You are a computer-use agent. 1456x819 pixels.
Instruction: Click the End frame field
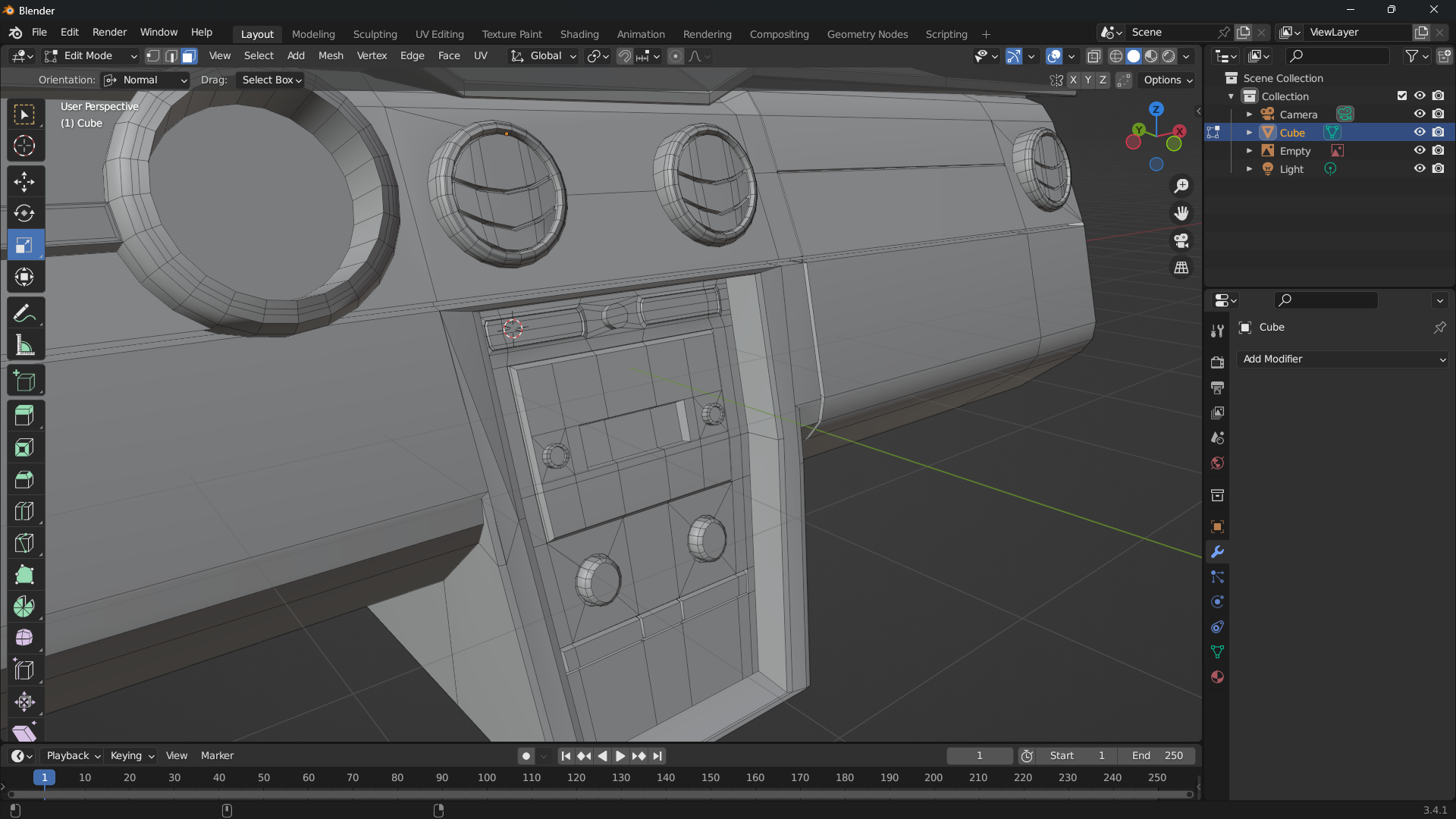pyautogui.click(x=1157, y=756)
